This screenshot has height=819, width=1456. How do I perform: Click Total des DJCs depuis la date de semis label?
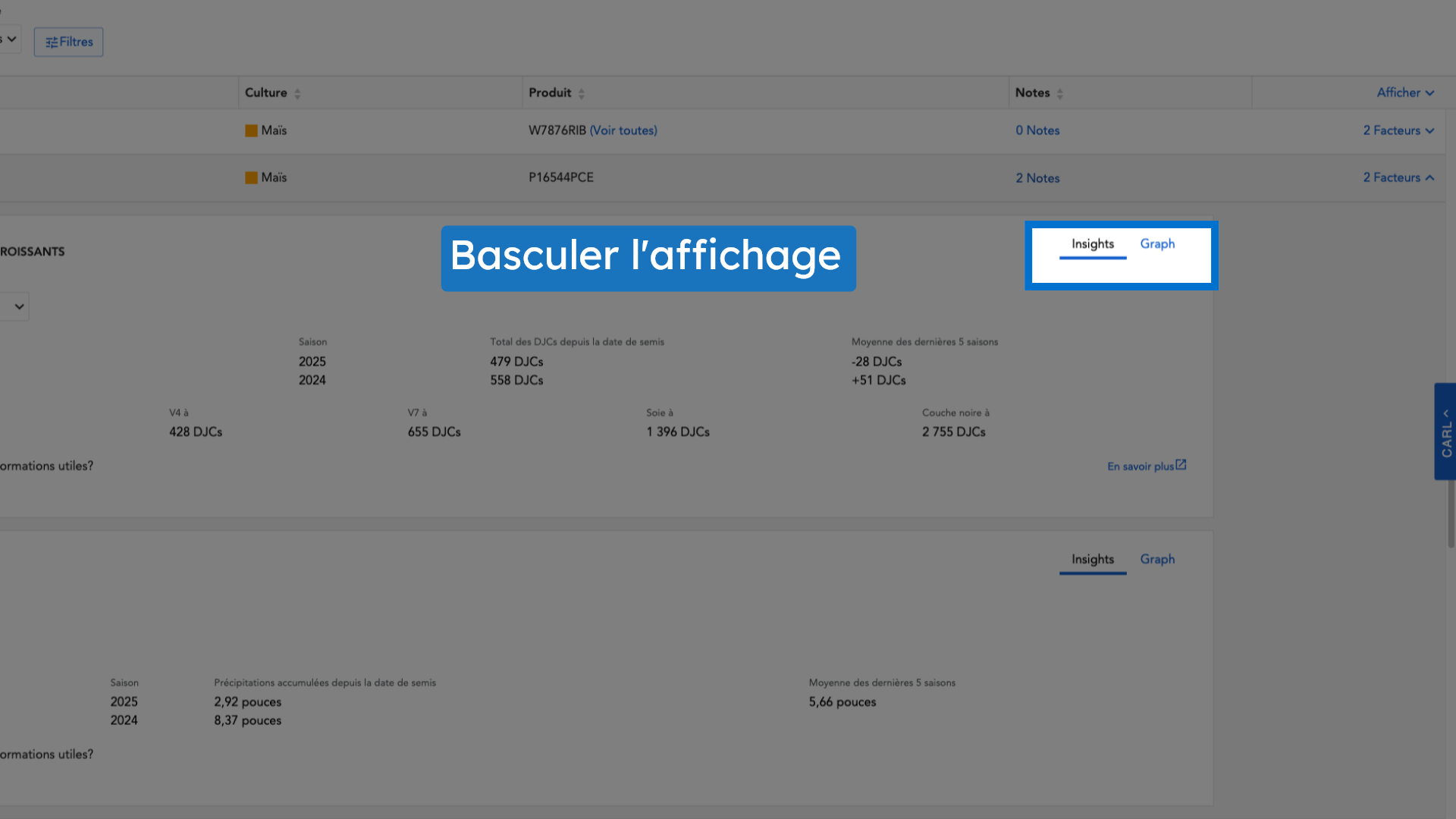pyautogui.click(x=577, y=342)
